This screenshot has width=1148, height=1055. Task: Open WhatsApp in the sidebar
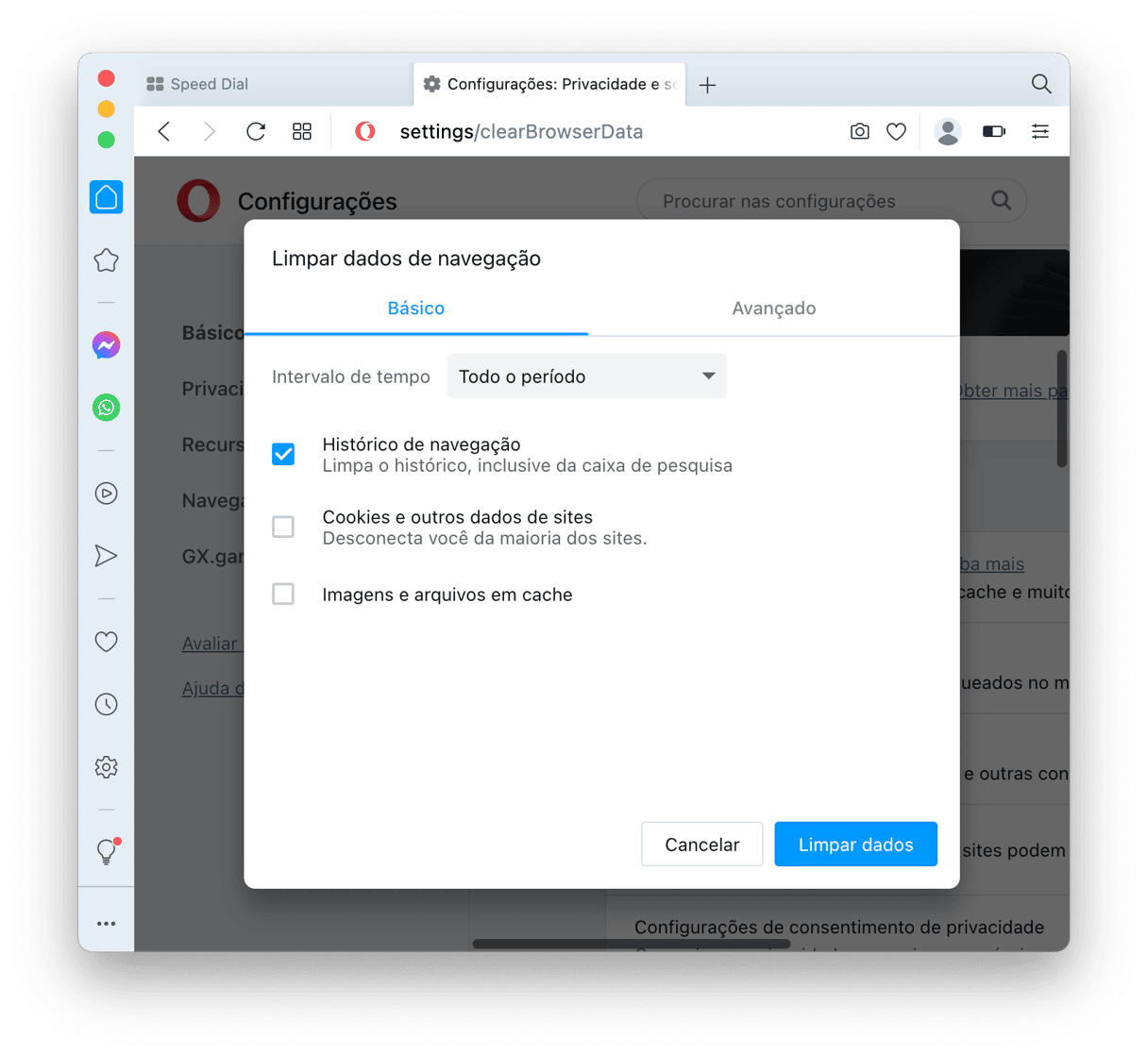click(x=107, y=408)
